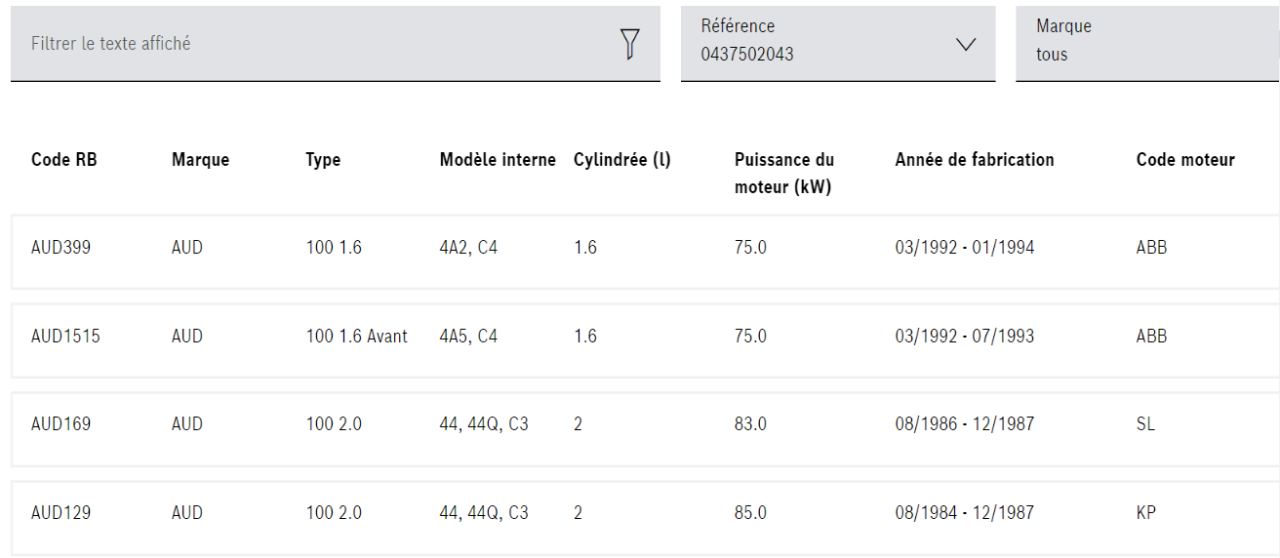Click the Filtrer le texte affiché field
Screen dimensions: 1280x558
click(310, 44)
